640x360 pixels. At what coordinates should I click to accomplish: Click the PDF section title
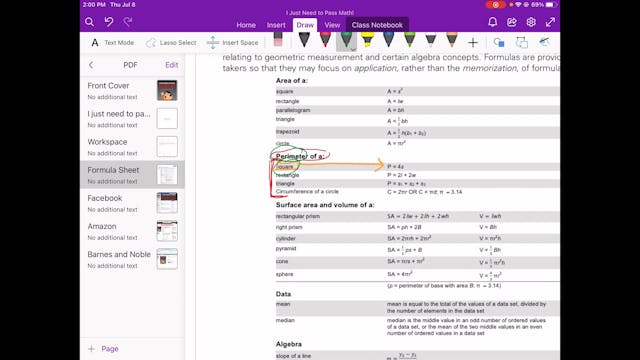131,65
